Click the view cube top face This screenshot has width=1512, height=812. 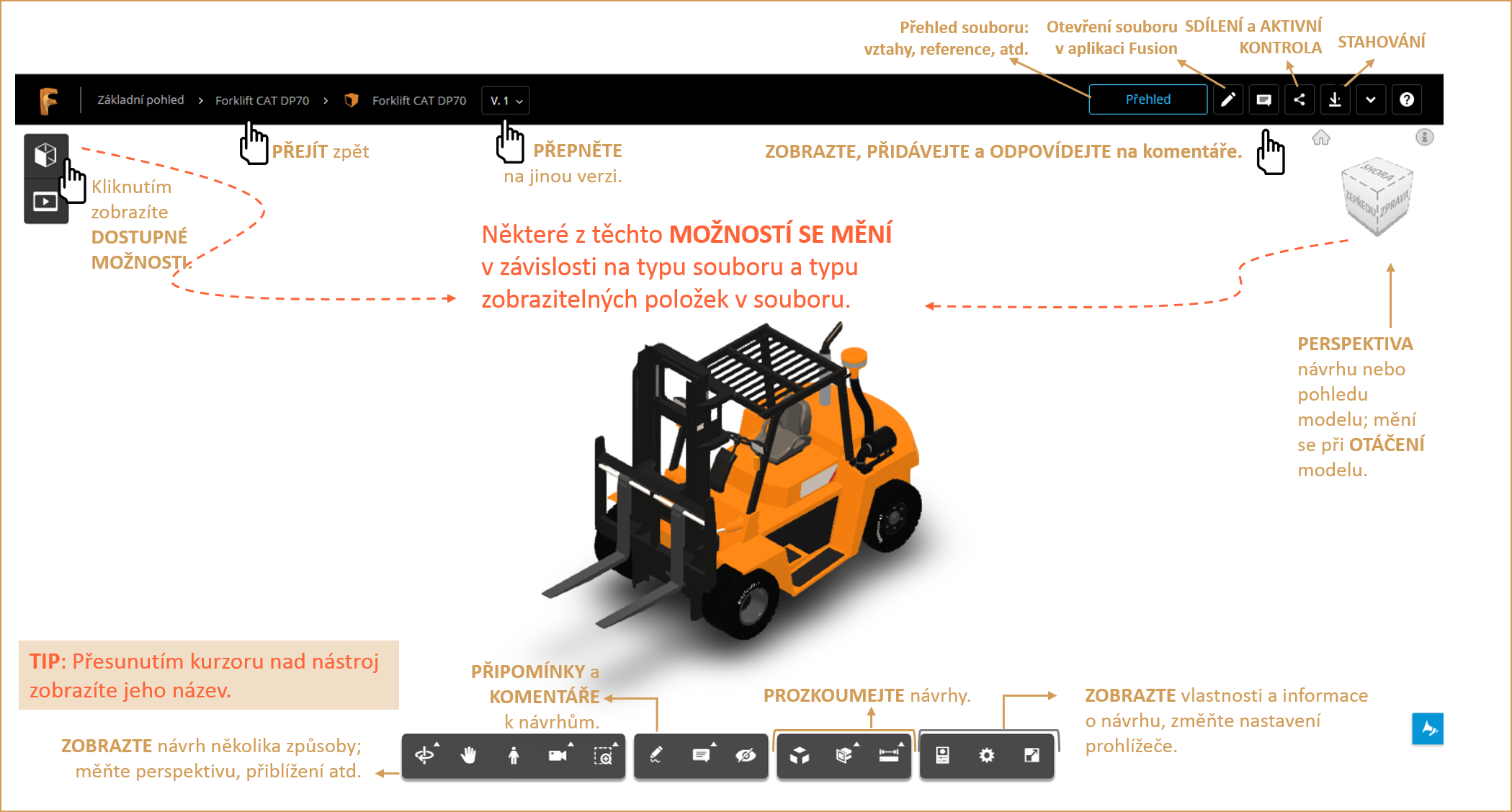(x=1378, y=173)
